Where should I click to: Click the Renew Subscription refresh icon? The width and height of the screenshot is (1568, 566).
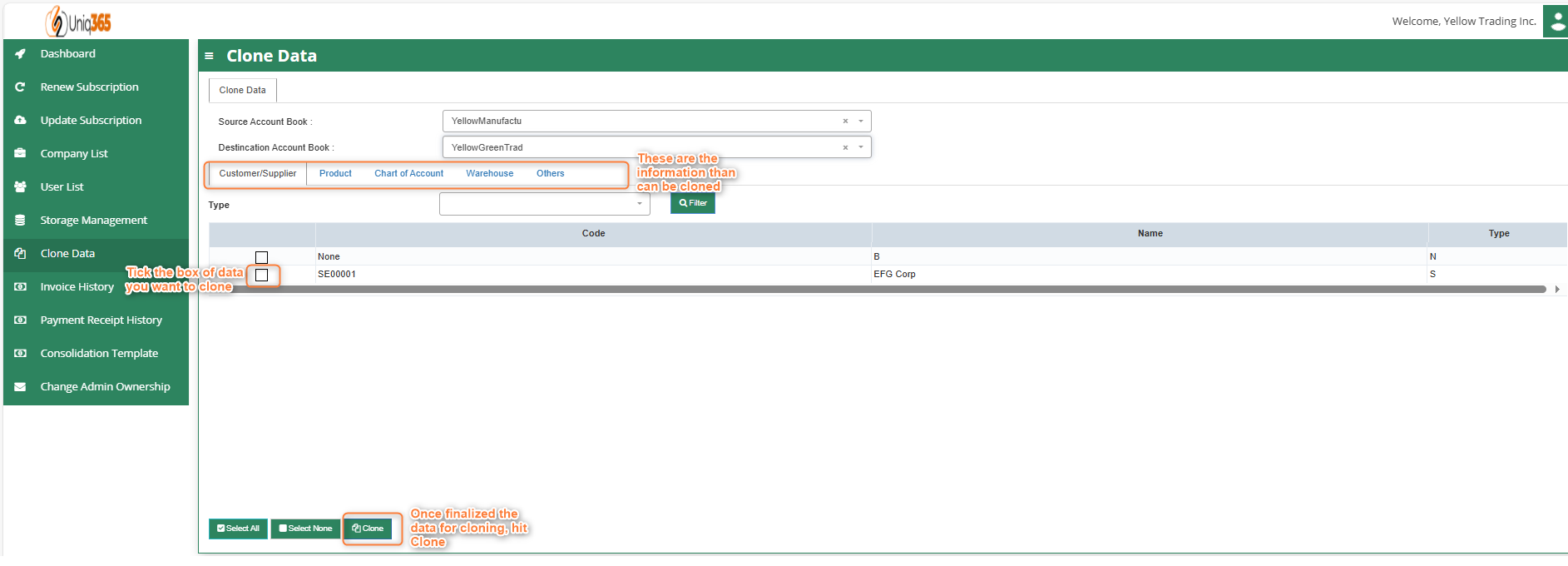tap(20, 87)
